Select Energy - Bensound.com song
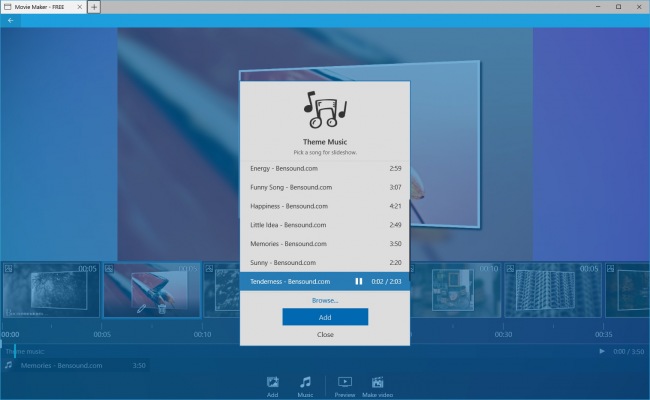Viewport: 650px width, 400px height. [x=325, y=169]
